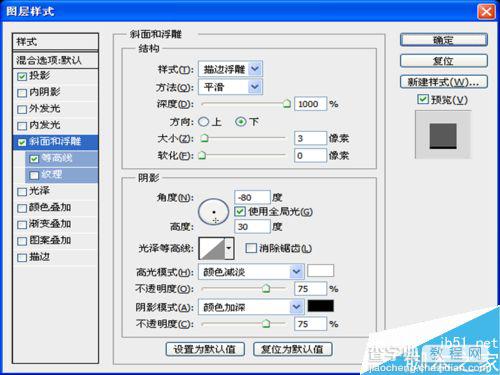Click the 确定 OK button
The image size is (500, 375).
(x=444, y=40)
